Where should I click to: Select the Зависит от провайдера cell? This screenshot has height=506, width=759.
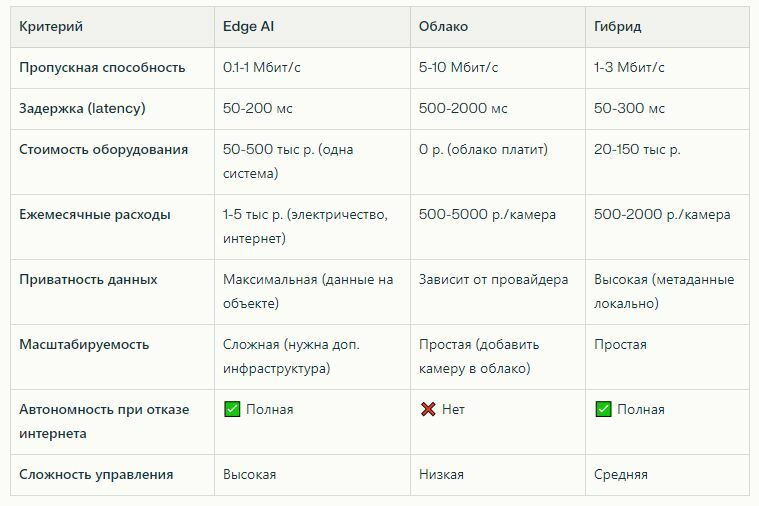pyautogui.click(x=493, y=279)
